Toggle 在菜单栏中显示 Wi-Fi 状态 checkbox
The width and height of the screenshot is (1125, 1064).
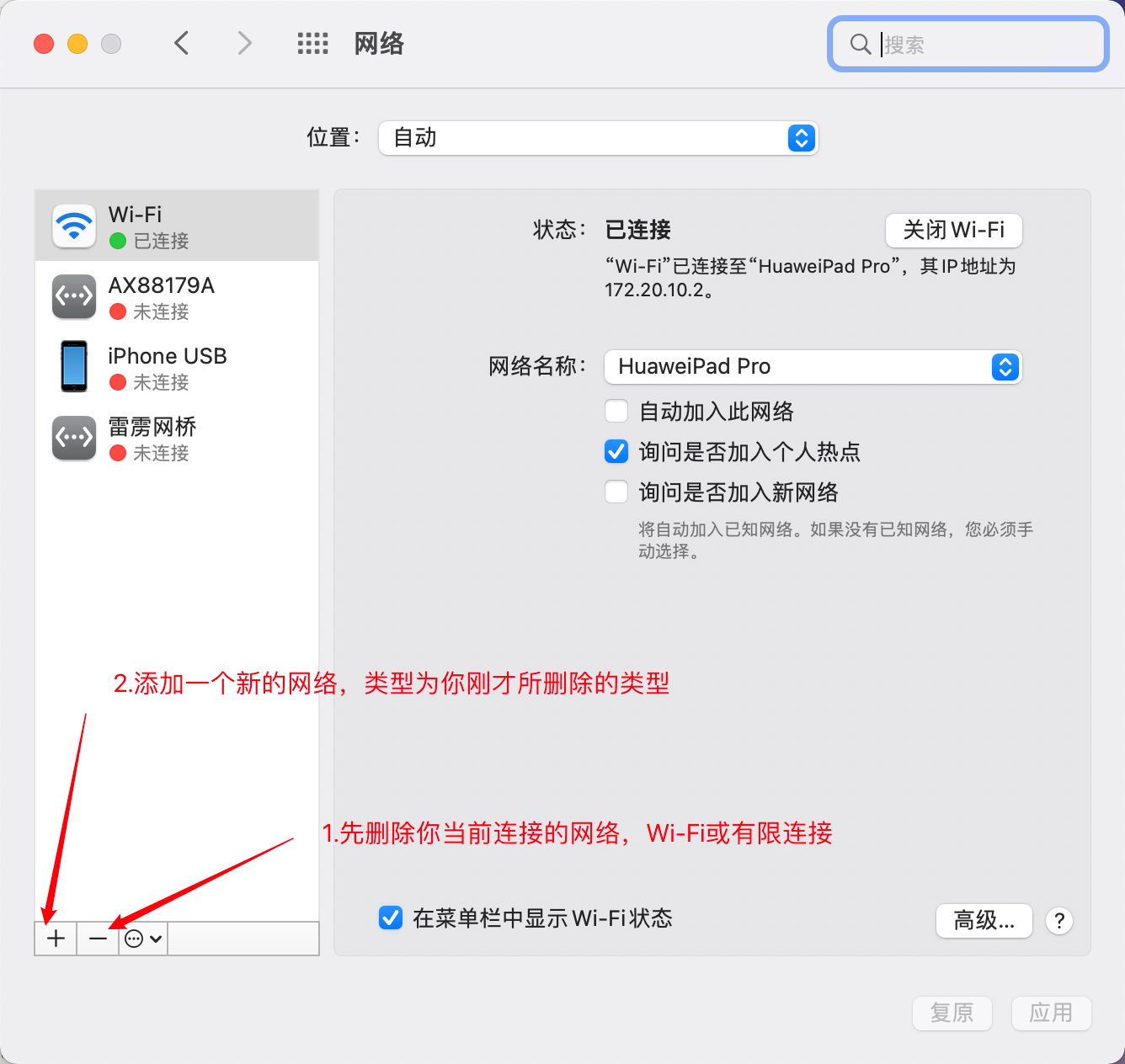pyautogui.click(x=391, y=918)
